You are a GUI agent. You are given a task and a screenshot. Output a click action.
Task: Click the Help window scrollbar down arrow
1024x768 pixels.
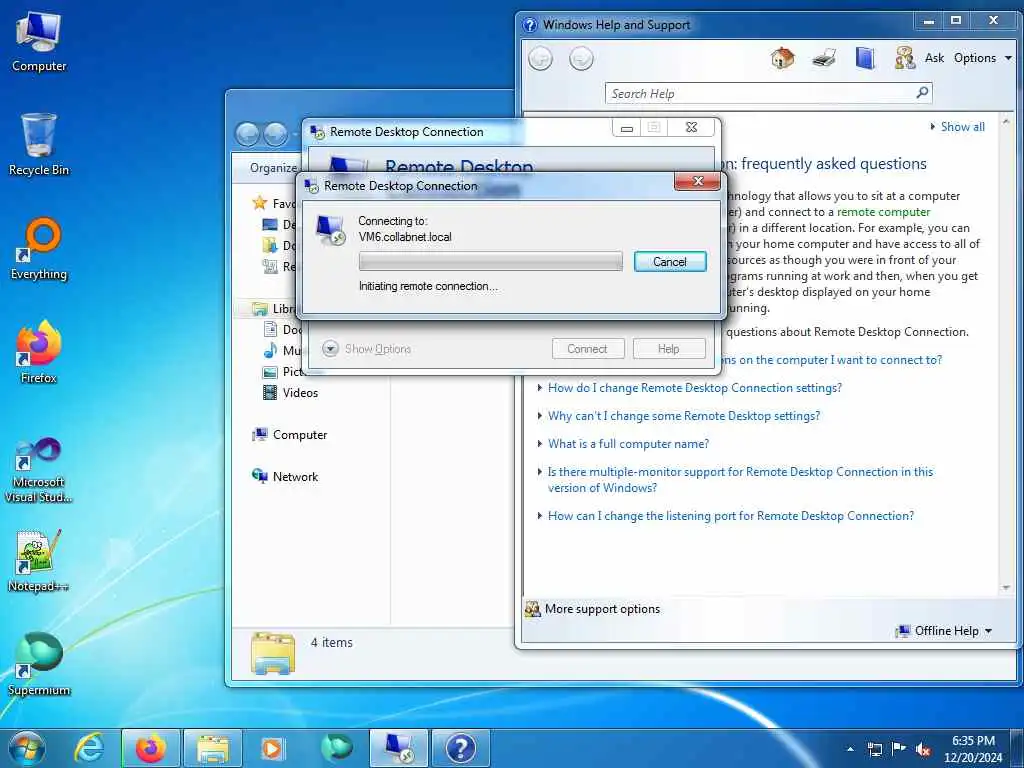coord(1006,588)
